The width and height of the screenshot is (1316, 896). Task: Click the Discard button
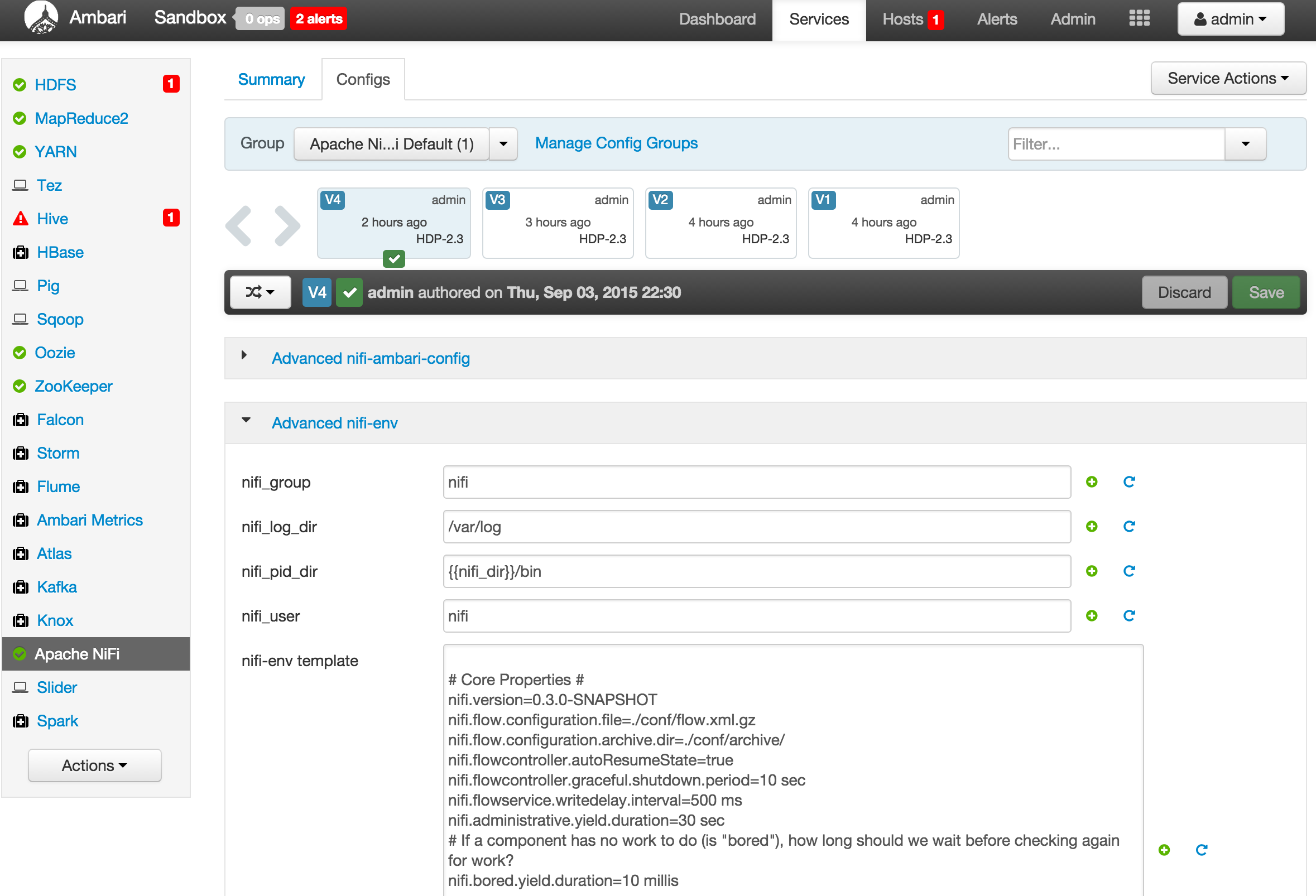(1184, 292)
